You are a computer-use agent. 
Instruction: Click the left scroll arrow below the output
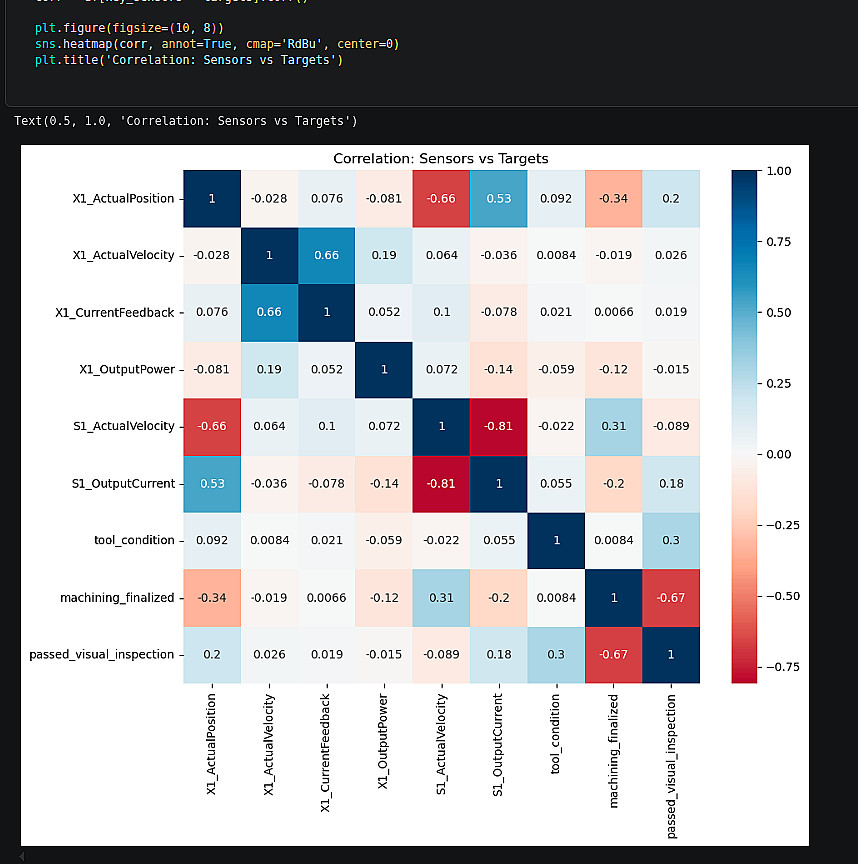pos(23,857)
